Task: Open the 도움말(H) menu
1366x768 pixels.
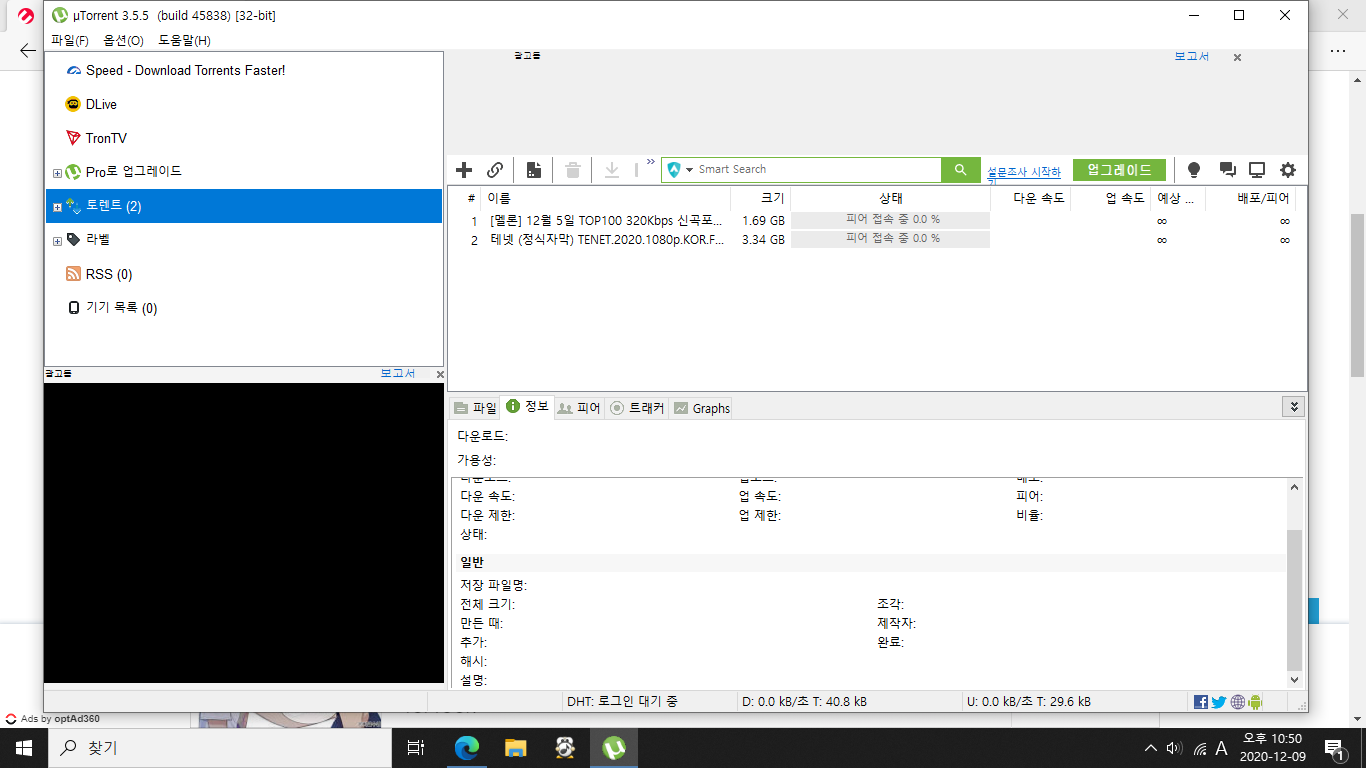Action: click(x=184, y=40)
